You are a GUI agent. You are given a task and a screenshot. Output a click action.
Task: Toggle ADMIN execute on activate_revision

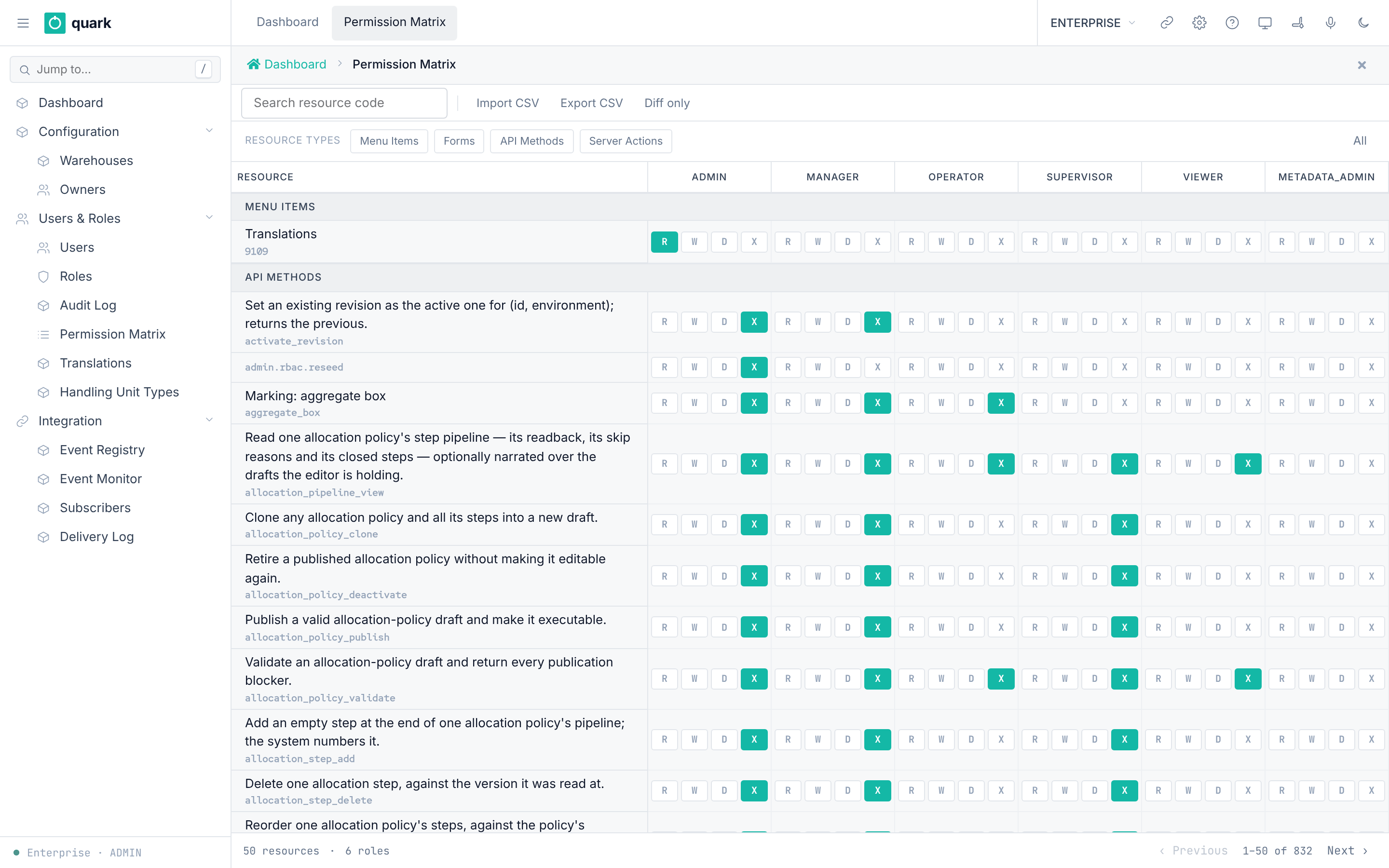(x=754, y=322)
